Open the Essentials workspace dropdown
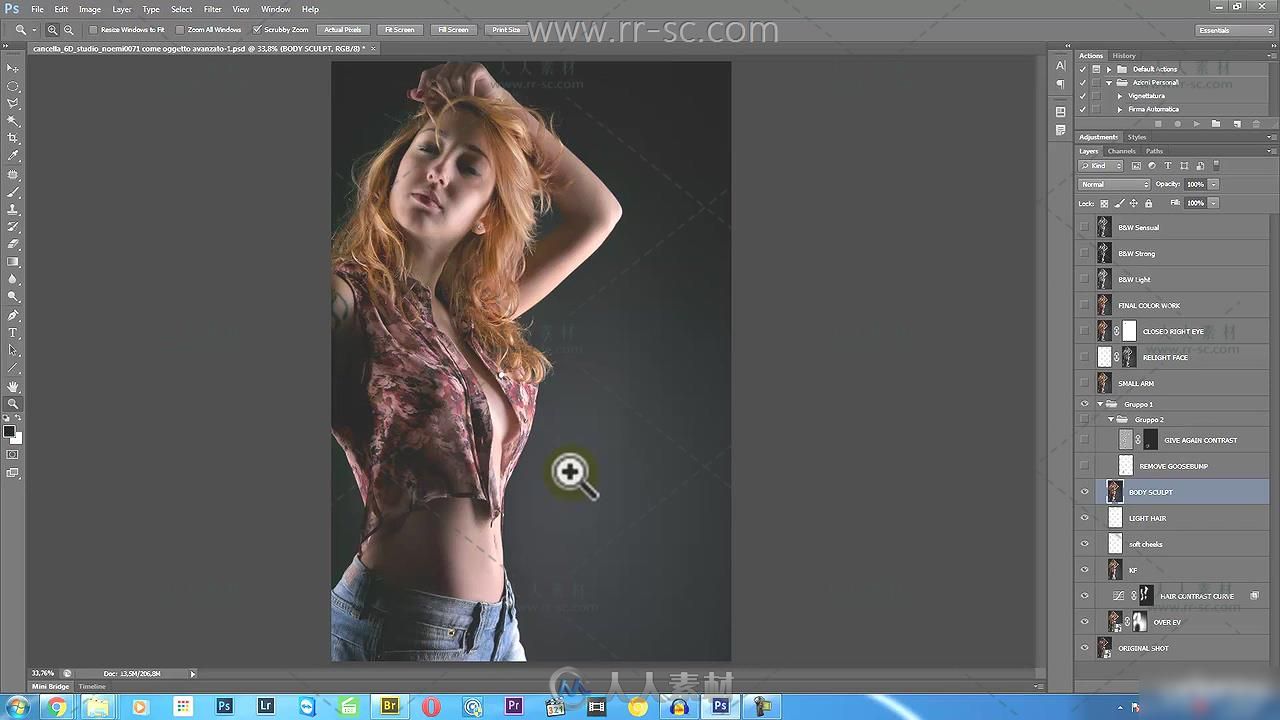The width and height of the screenshot is (1280, 720). (1235, 30)
